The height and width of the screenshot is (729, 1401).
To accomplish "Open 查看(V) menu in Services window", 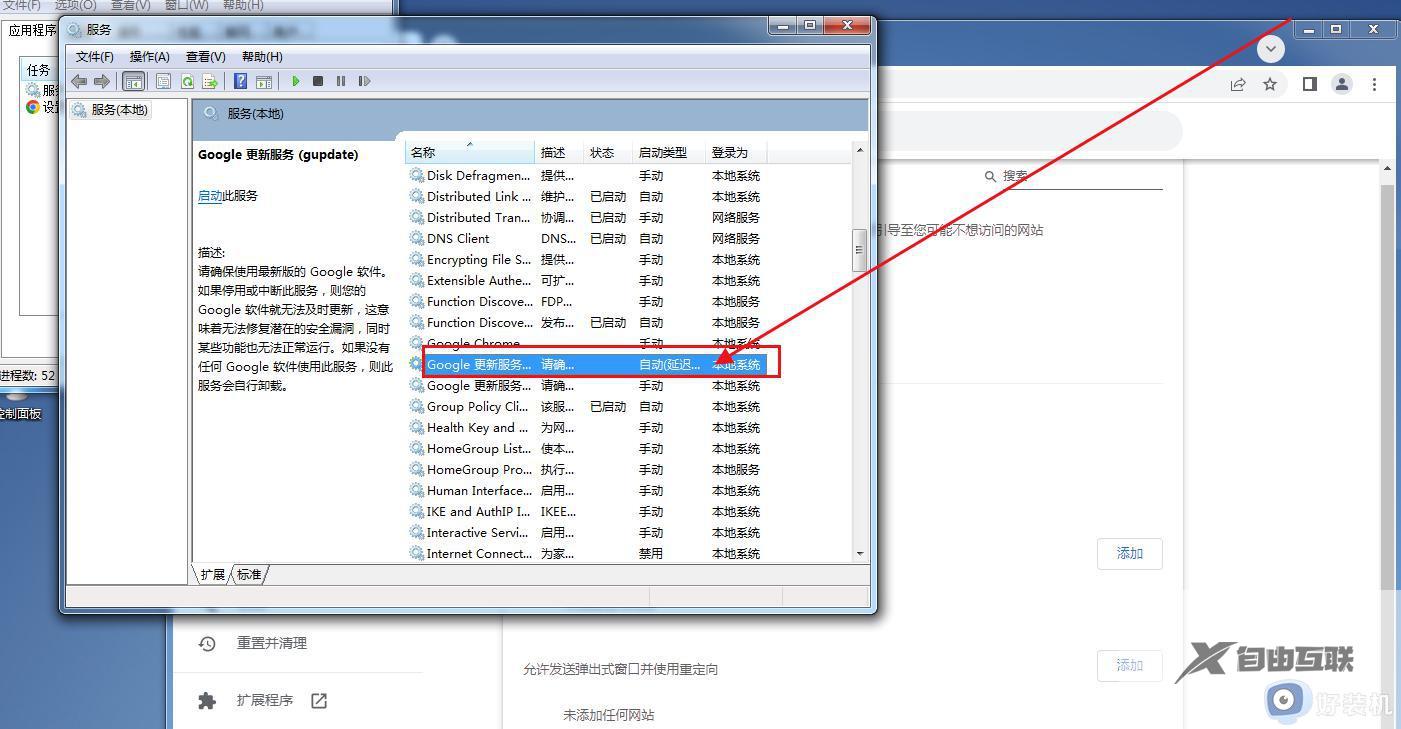I will tap(205, 57).
